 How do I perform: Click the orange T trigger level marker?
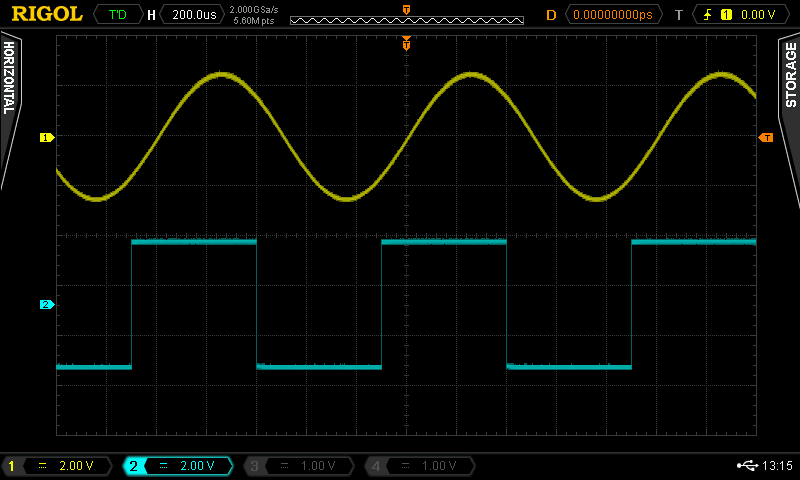[x=766, y=138]
